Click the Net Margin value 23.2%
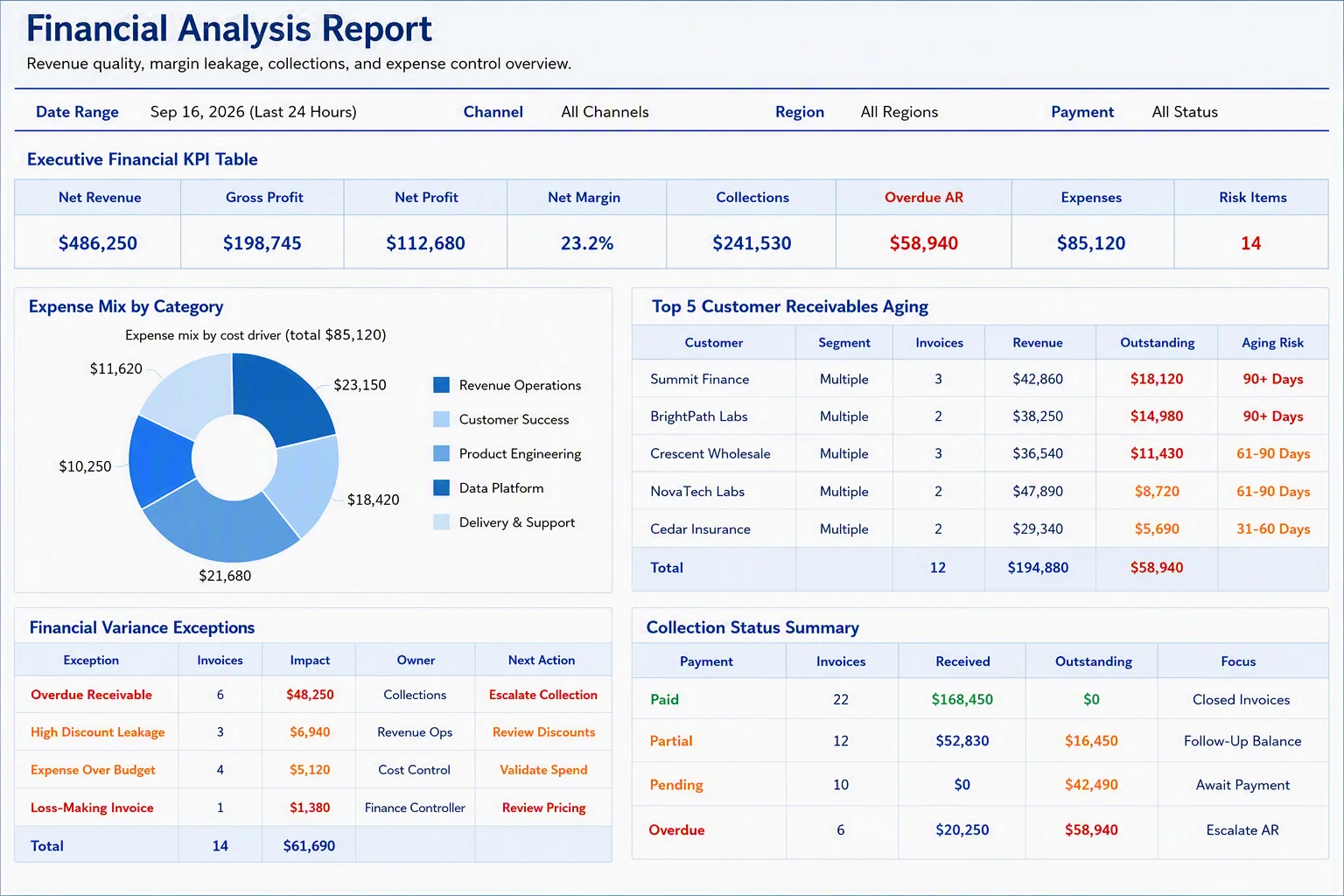 pyautogui.click(x=587, y=243)
